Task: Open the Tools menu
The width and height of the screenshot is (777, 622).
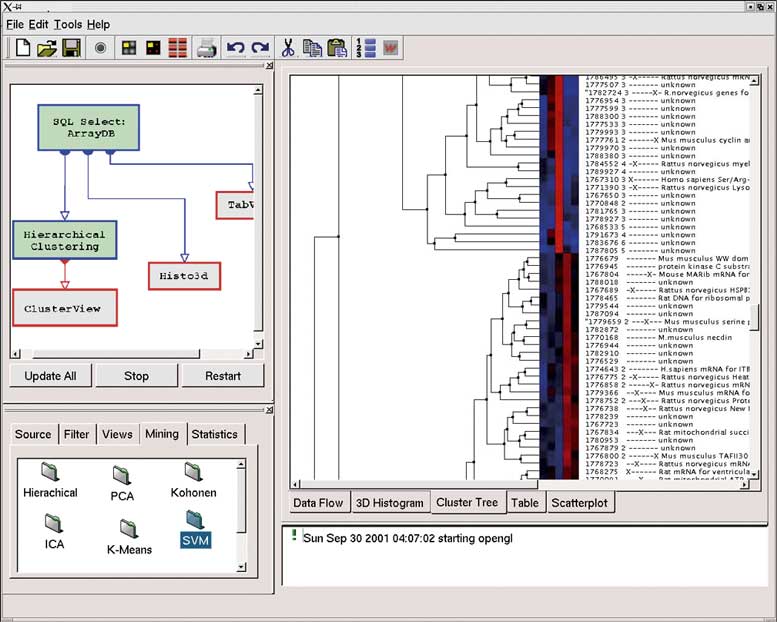Action: click(68, 24)
